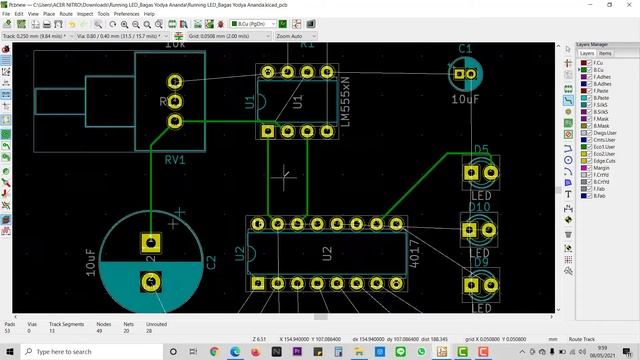640x360 pixels.
Task: Choose the Add Vias tool
Action: 568,111
